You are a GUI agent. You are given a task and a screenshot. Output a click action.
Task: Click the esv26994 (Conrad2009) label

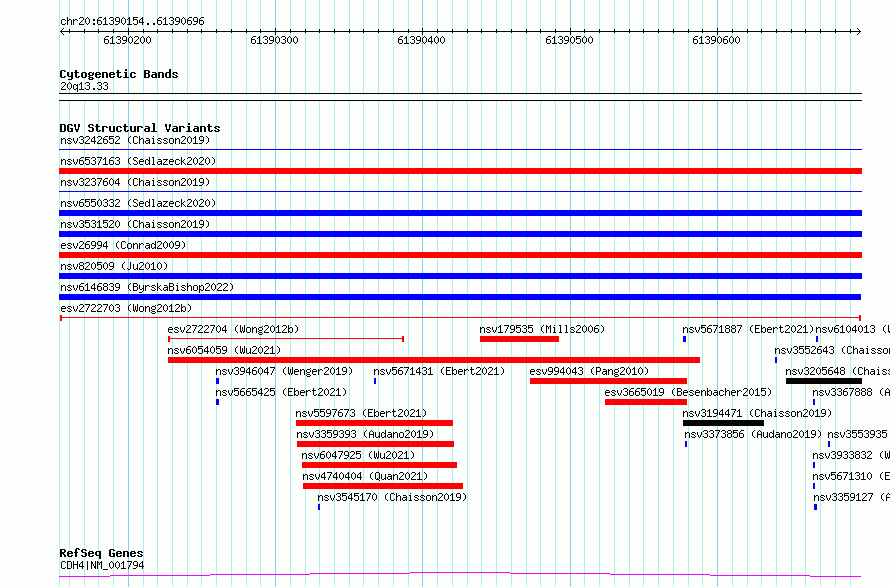point(123,245)
